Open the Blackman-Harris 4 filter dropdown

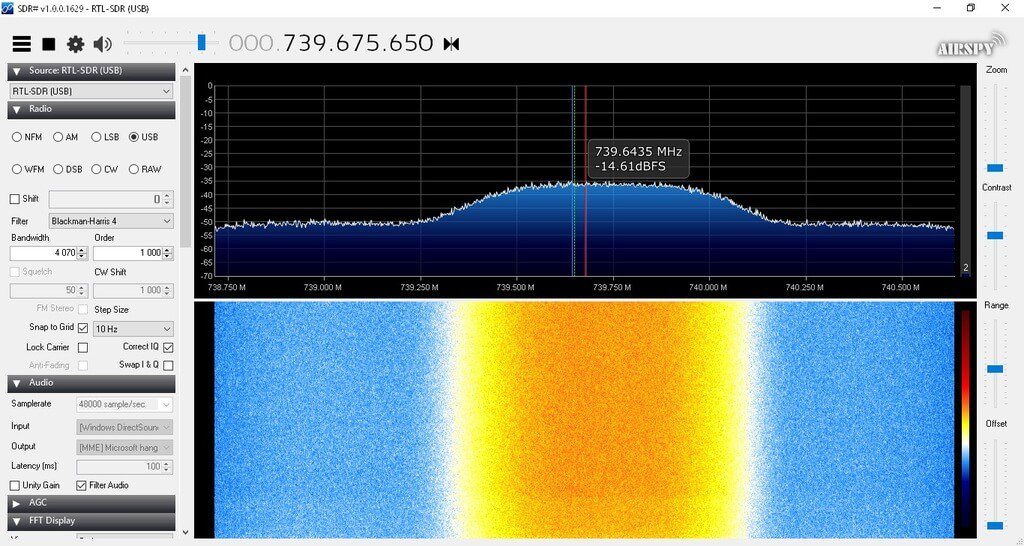110,221
